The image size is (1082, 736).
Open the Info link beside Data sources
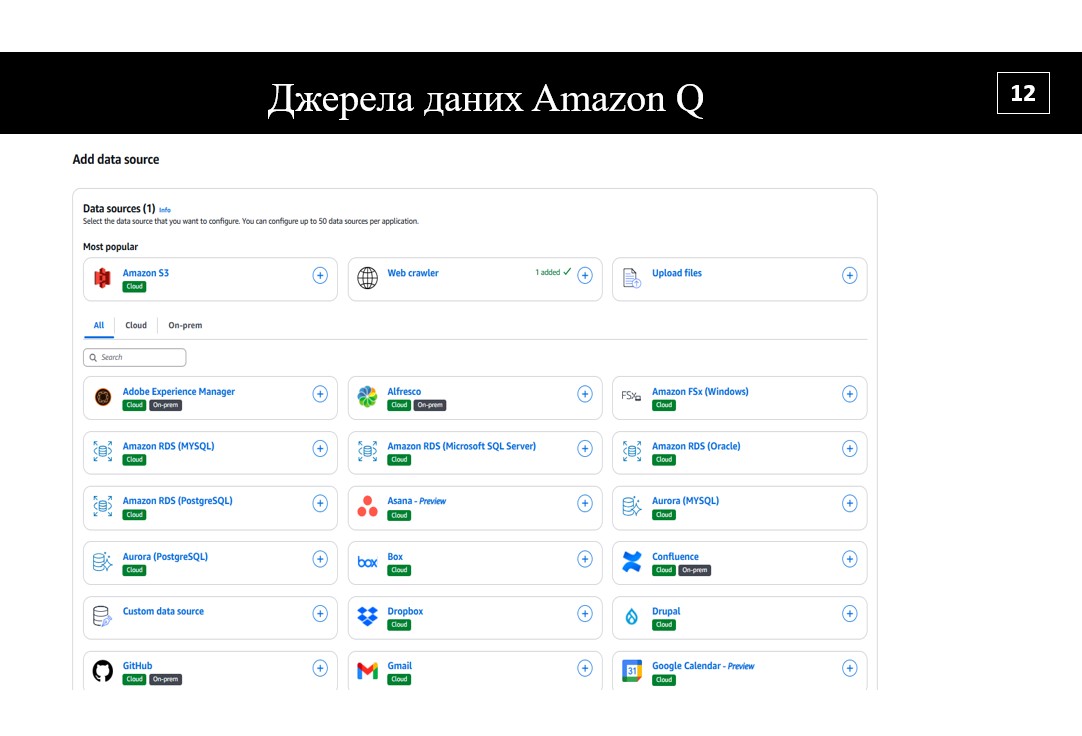[165, 210]
